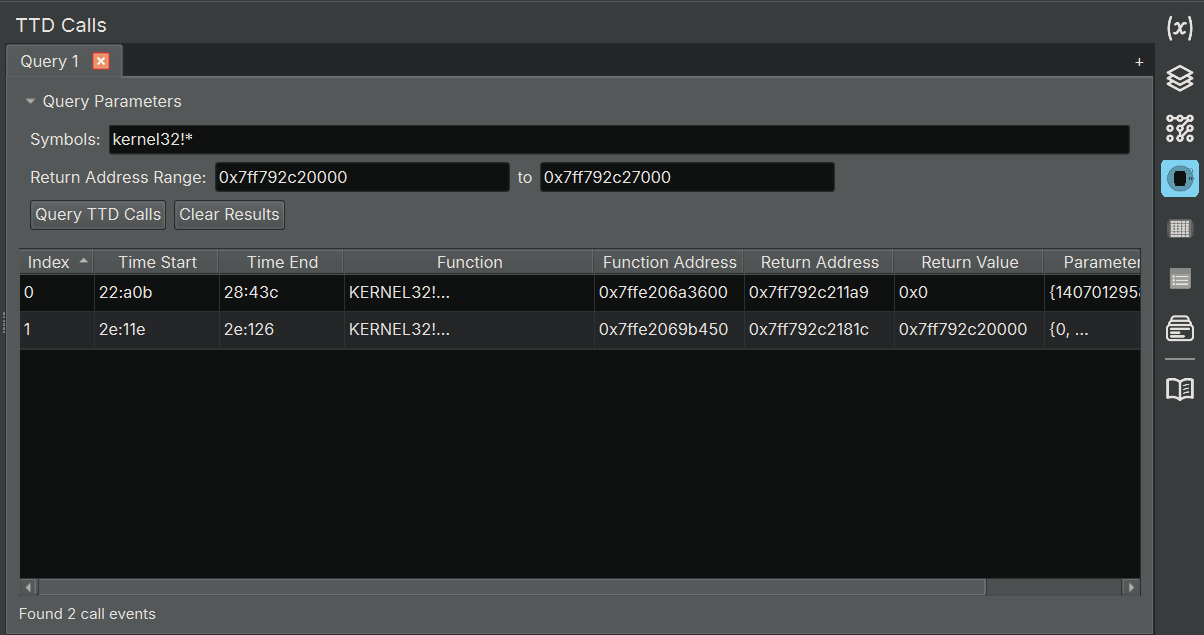Collapse the Query Parameters section
The width and height of the screenshot is (1204, 635).
(31, 101)
